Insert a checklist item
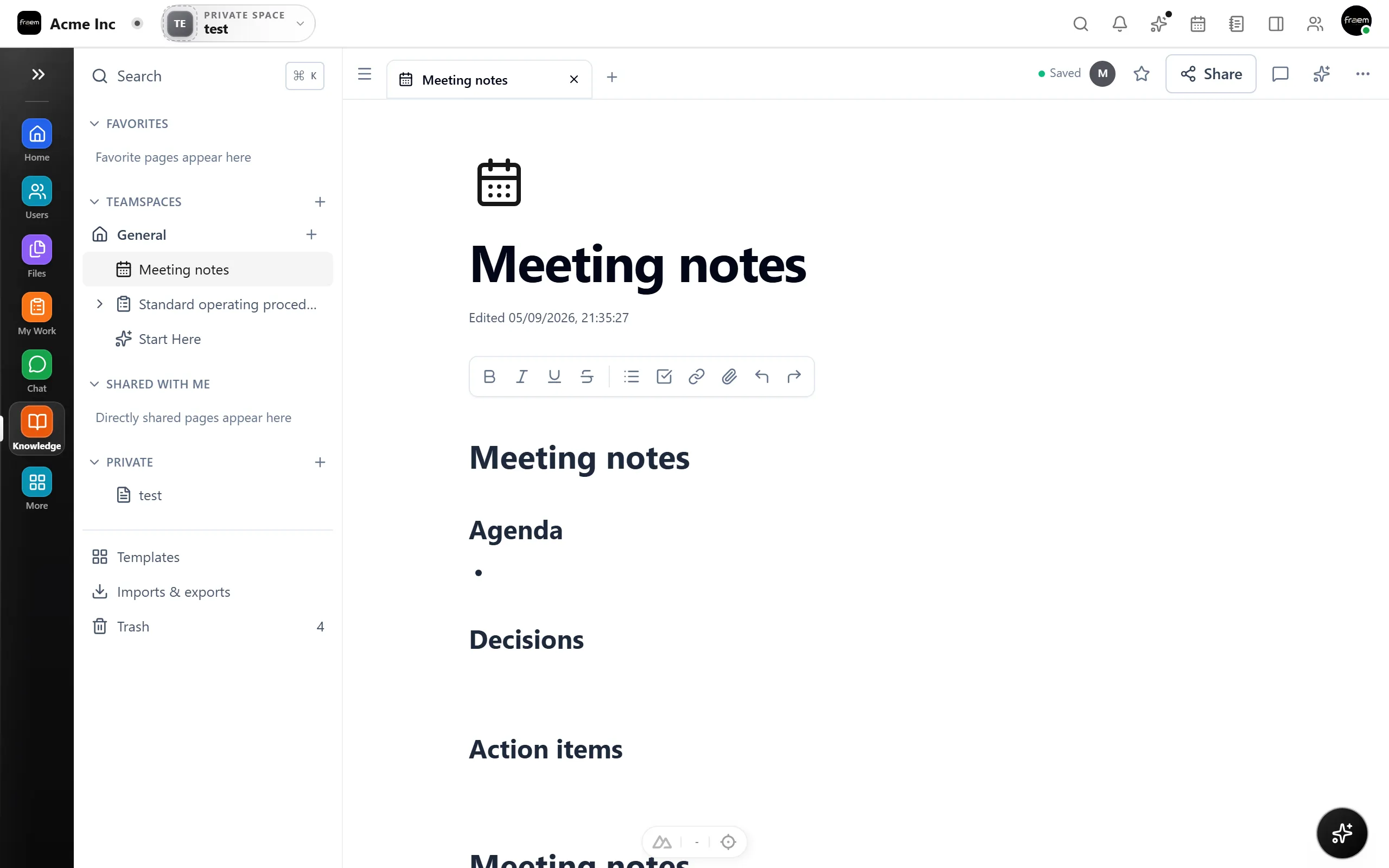The image size is (1389, 868). 664,376
